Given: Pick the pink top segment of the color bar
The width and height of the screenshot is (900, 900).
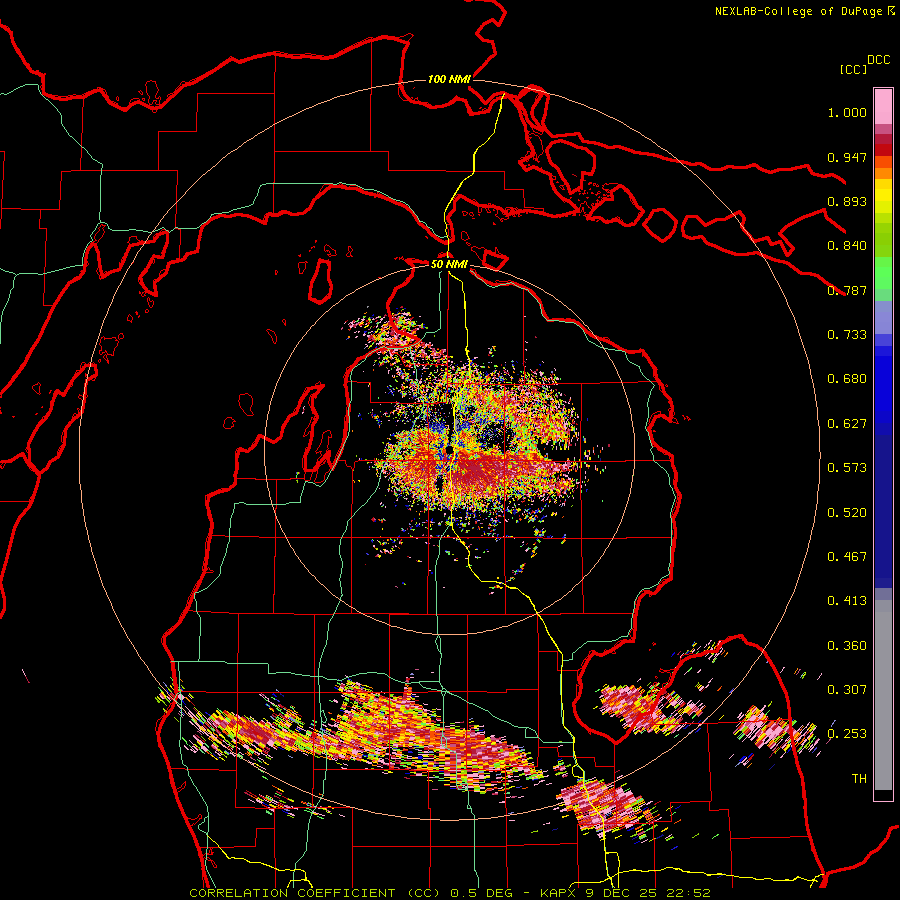Looking at the screenshot, I should pos(883,106).
